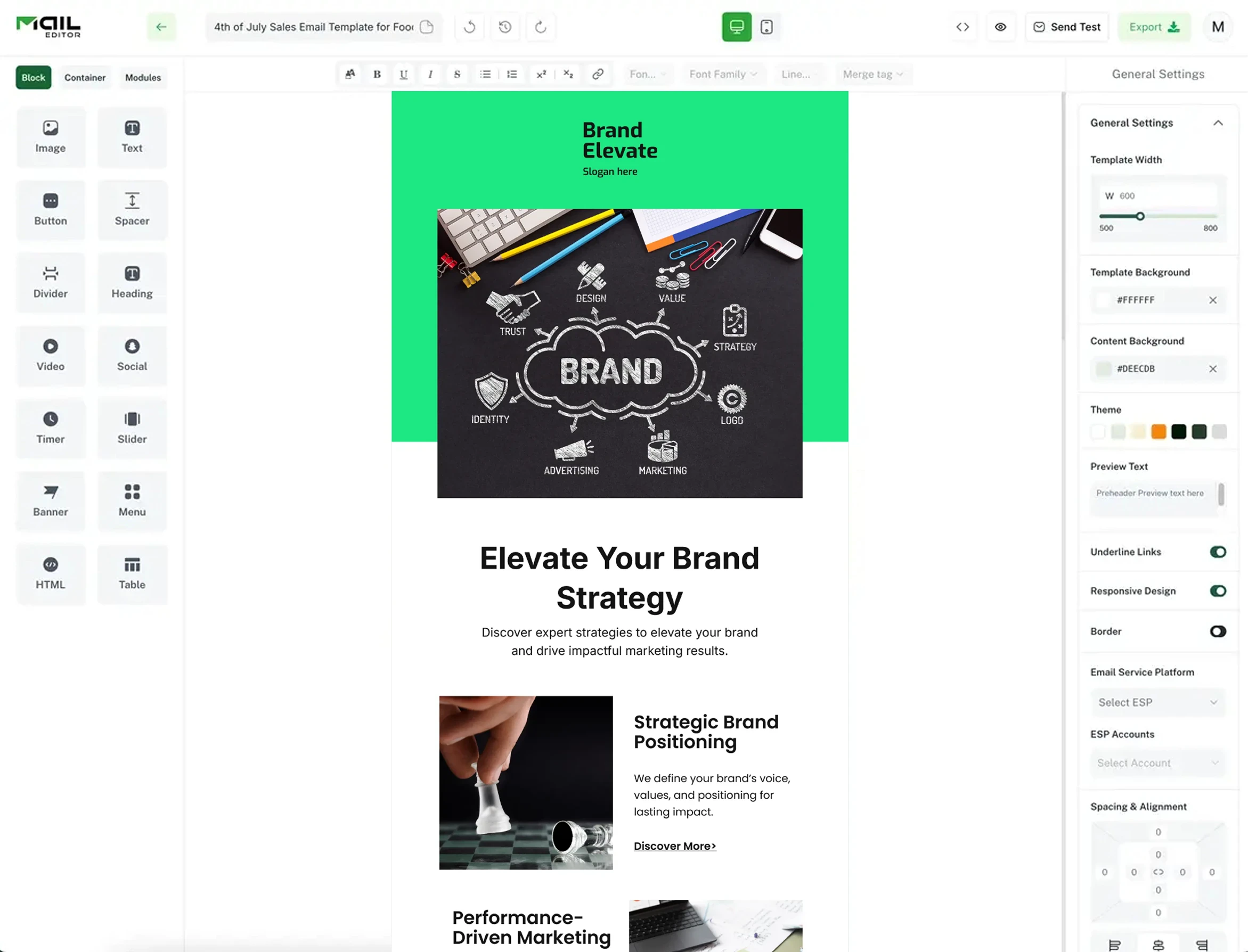This screenshot has height=952, width=1248.
Task: Add a Table block
Action: (x=132, y=574)
